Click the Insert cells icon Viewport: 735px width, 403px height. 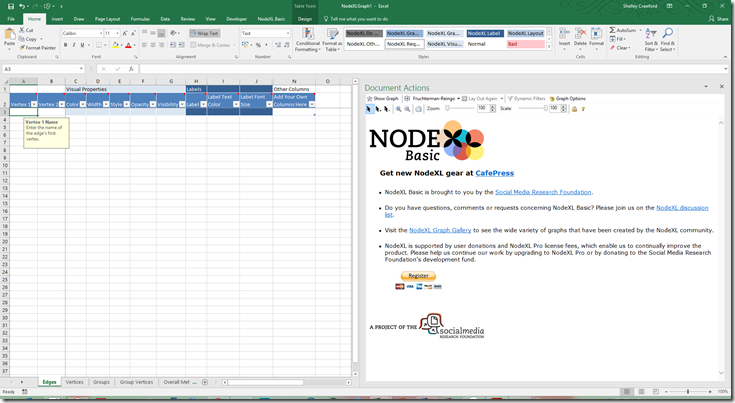[x=564, y=34]
